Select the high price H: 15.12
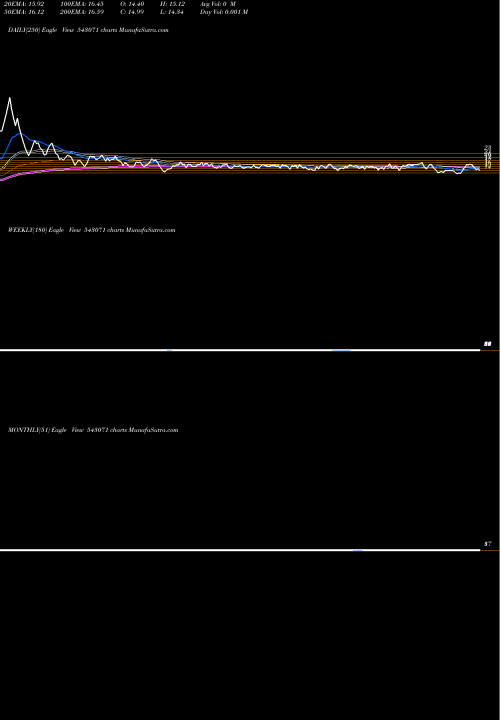500x720 pixels. coord(172,4)
